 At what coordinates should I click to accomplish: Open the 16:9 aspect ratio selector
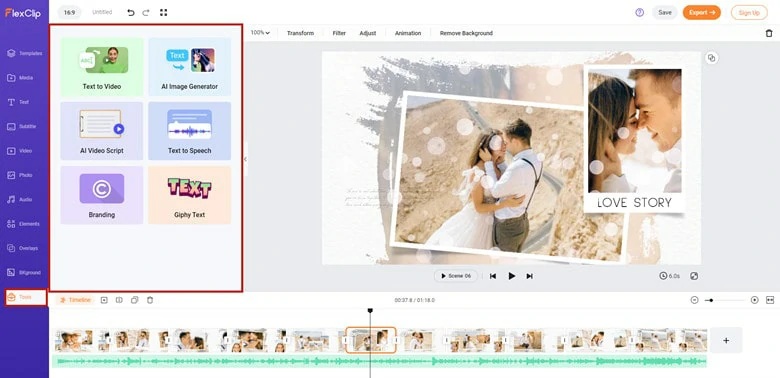[x=70, y=12]
